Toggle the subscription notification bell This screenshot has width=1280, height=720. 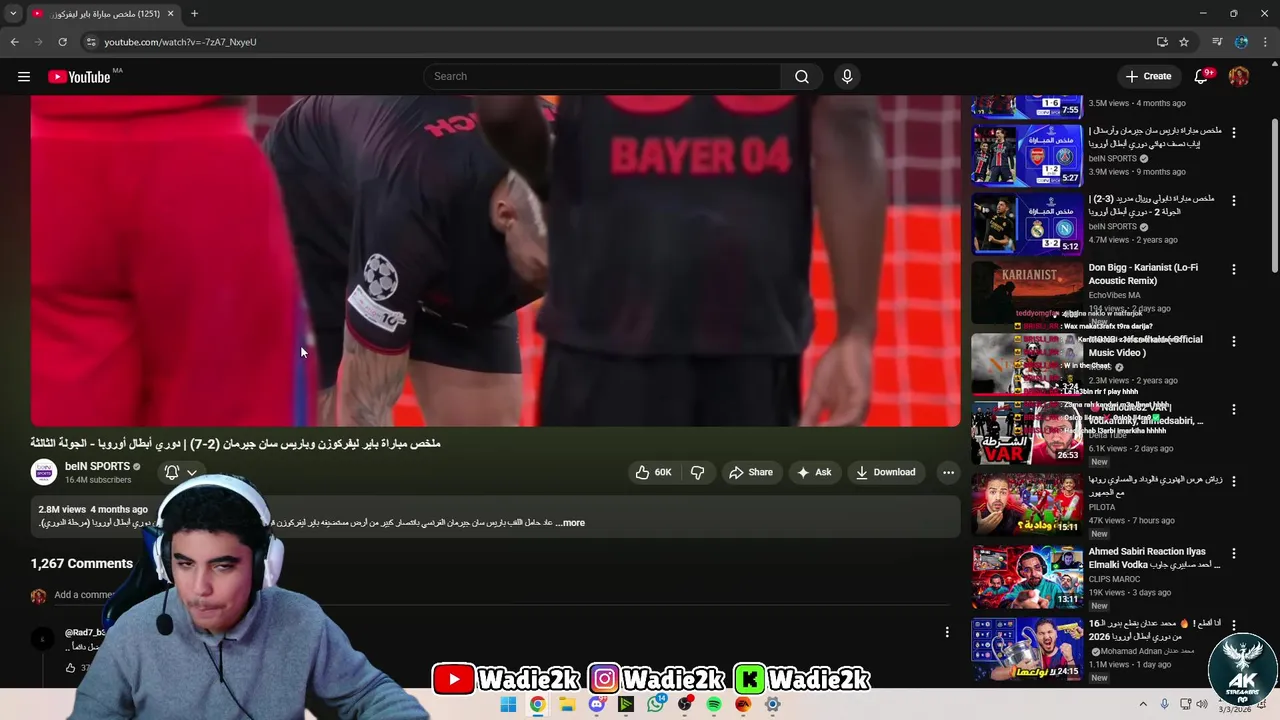(x=172, y=472)
